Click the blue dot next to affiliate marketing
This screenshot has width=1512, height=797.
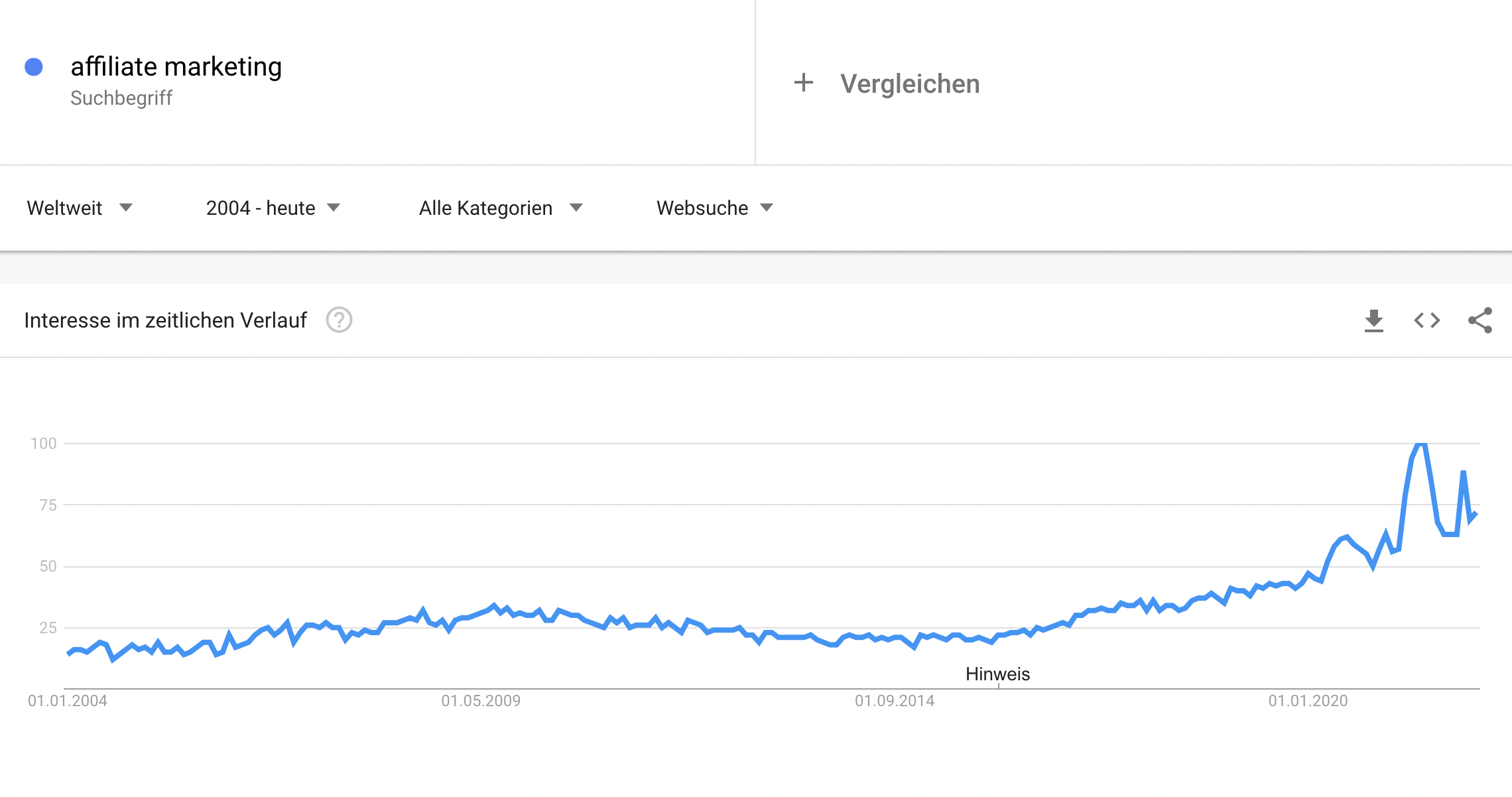(x=34, y=67)
